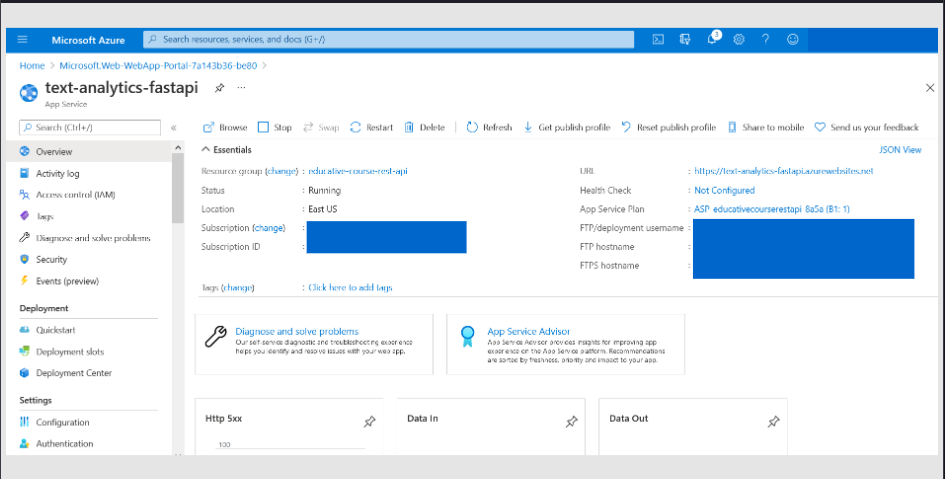Open Health Check Not Configured link

pos(724,190)
